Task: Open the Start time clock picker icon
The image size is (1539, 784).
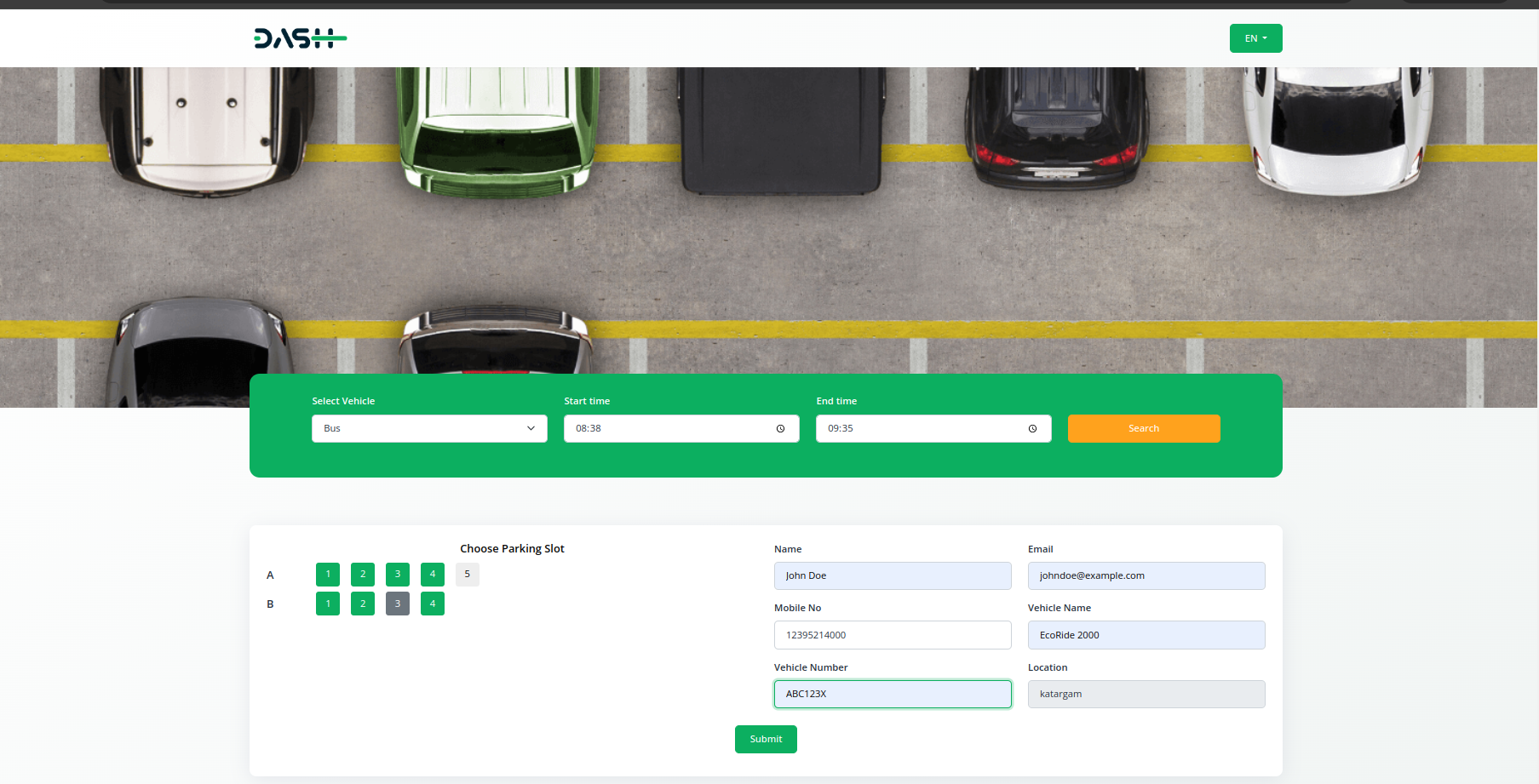Action: click(780, 429)
